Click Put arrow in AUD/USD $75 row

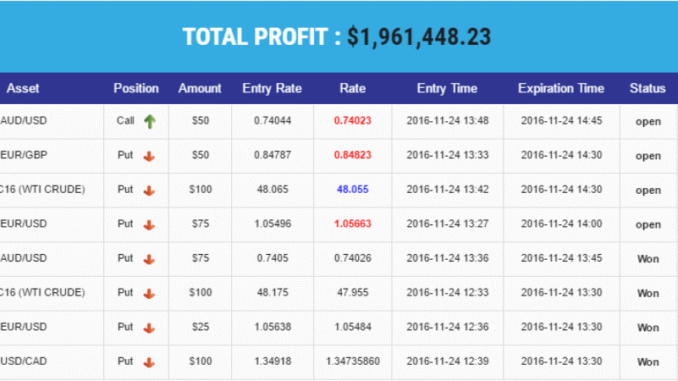[x=149, y=259]
